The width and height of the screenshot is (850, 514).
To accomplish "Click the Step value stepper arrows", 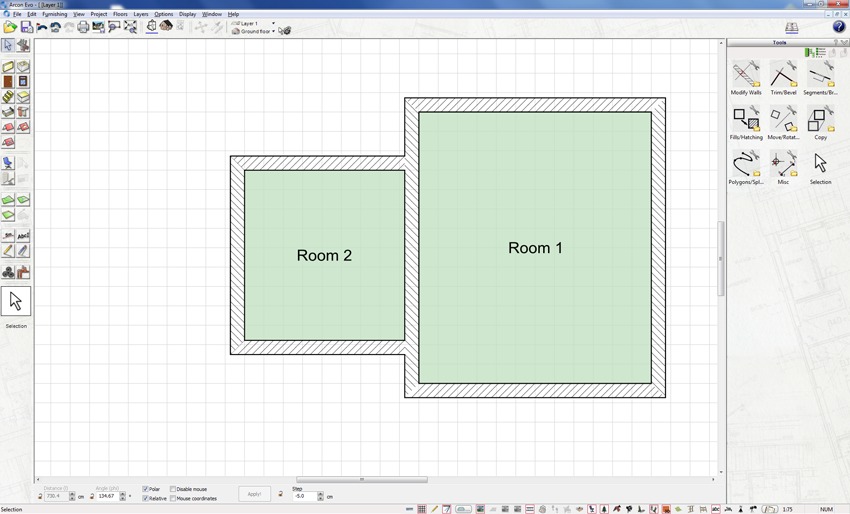I will [x=320, y=496].
